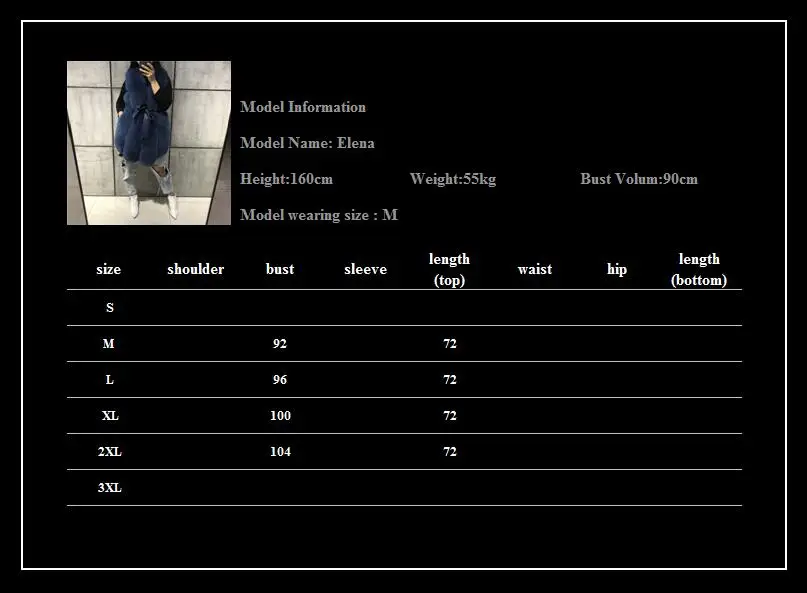
Task: Select bust value '96' in L row
Action: click(280, 380)
